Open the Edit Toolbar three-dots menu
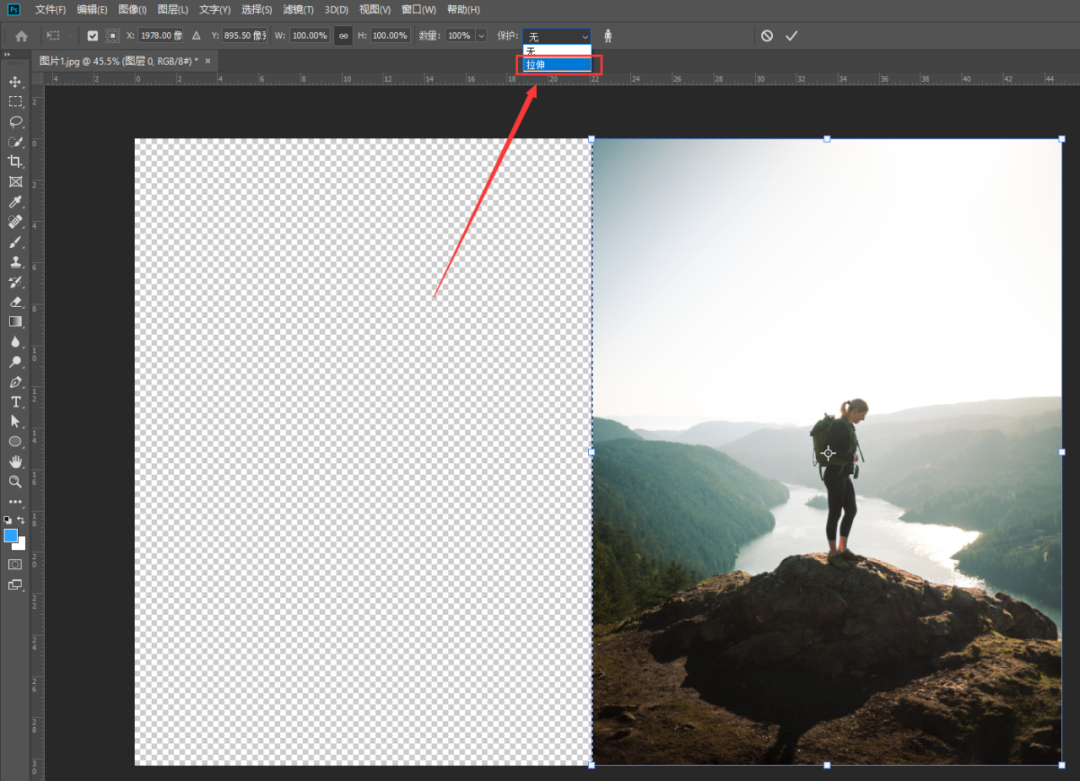 coord(15,501)
